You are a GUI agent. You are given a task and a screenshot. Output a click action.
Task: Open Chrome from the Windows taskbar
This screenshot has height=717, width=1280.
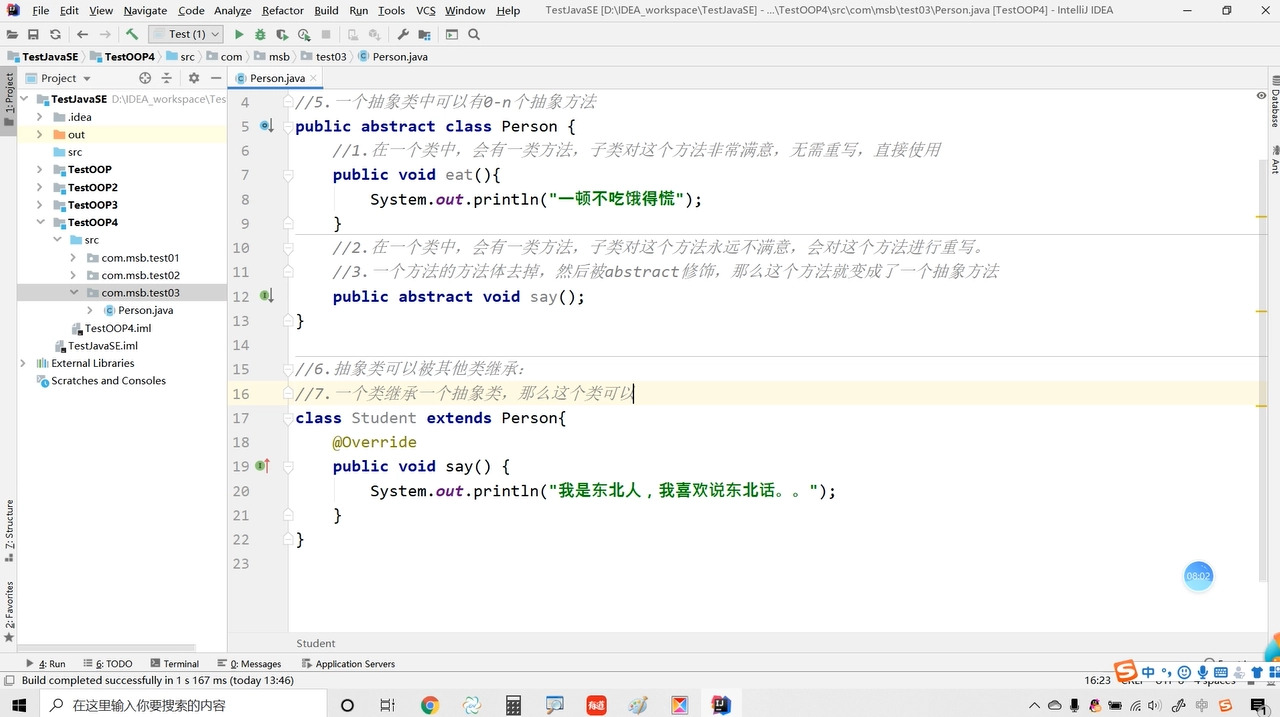pos(430,705)
